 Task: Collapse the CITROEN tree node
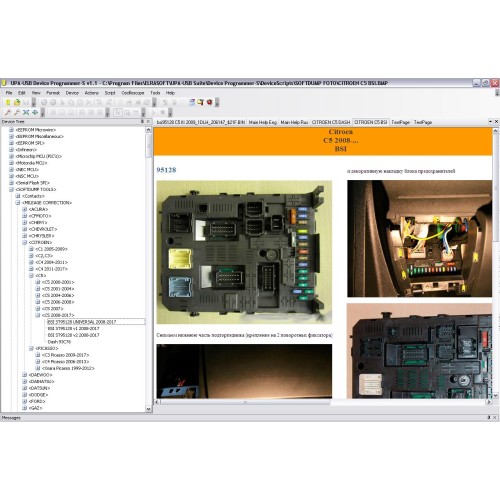tap(25, 242)
